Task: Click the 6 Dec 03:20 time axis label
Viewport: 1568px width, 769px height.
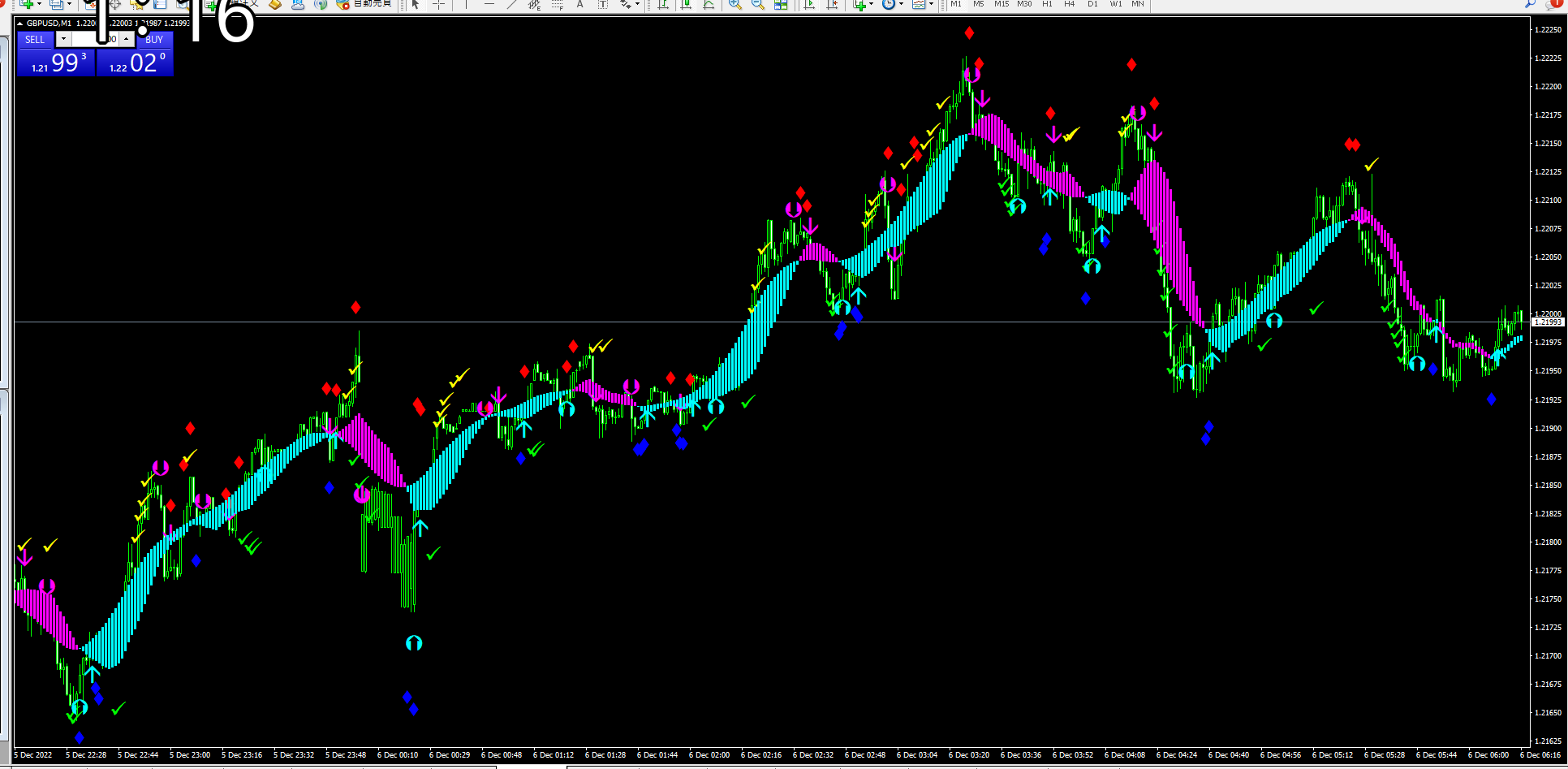Action: 969,755
